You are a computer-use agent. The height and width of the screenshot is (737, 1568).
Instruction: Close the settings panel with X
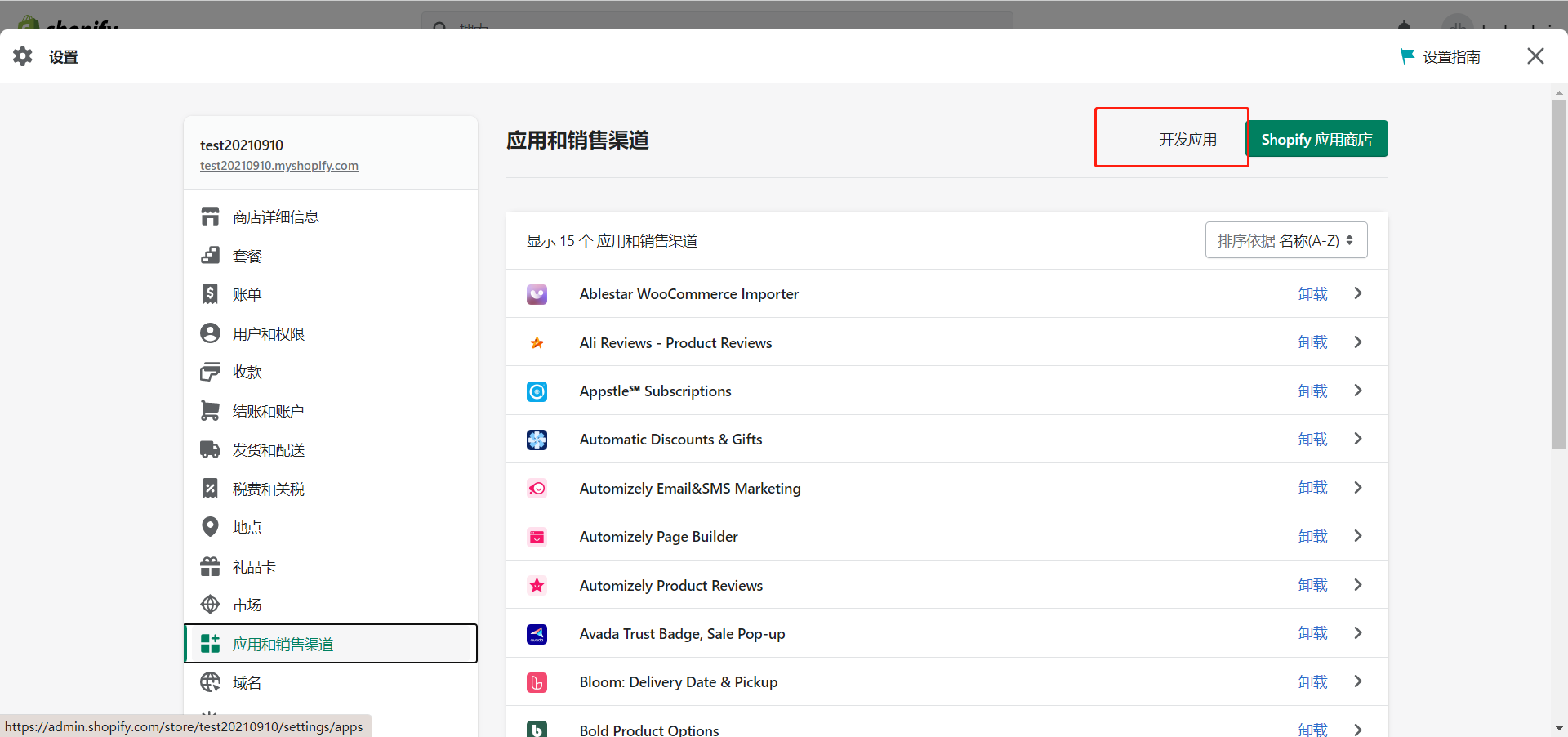click(x=1535, y=56)
